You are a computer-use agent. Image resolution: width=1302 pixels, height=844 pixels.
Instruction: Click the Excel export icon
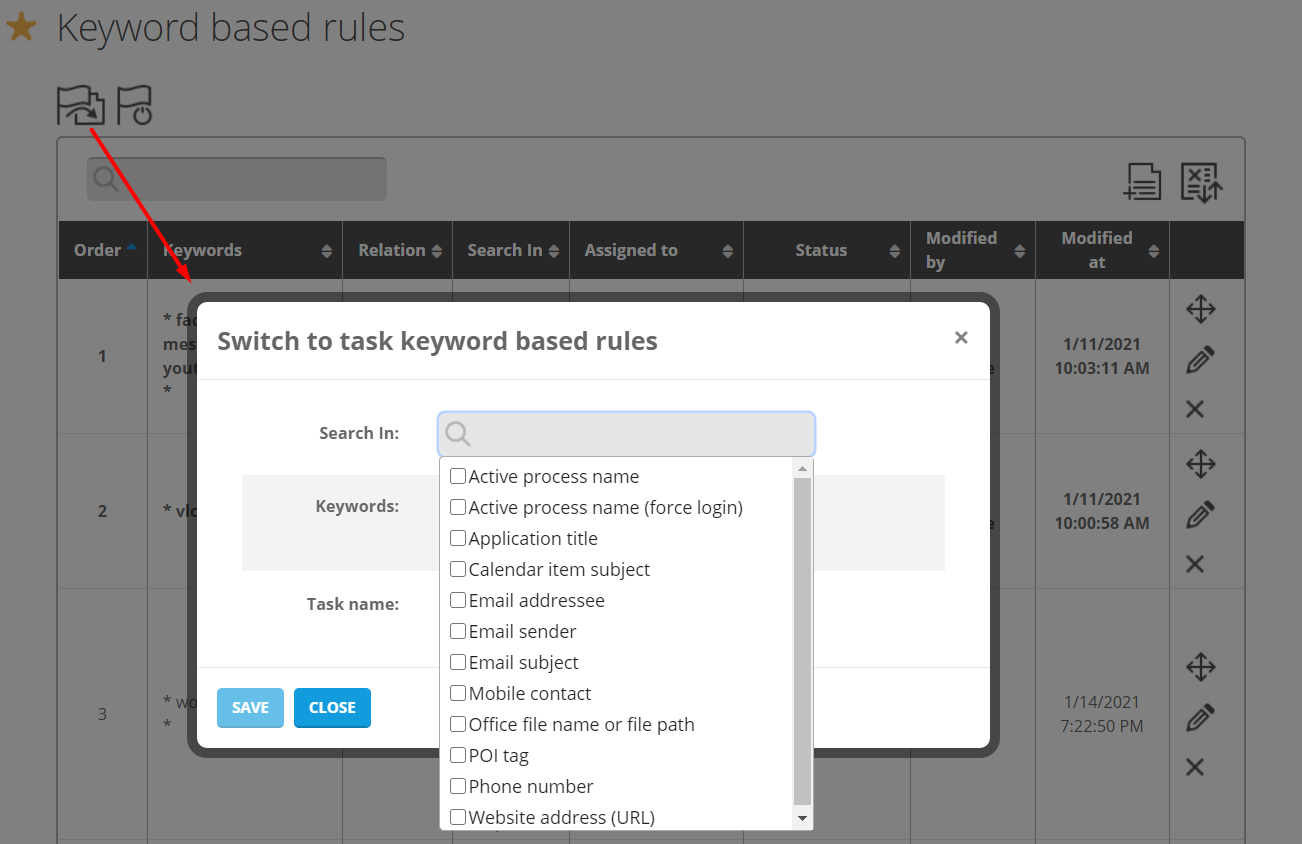point(1201,182)
